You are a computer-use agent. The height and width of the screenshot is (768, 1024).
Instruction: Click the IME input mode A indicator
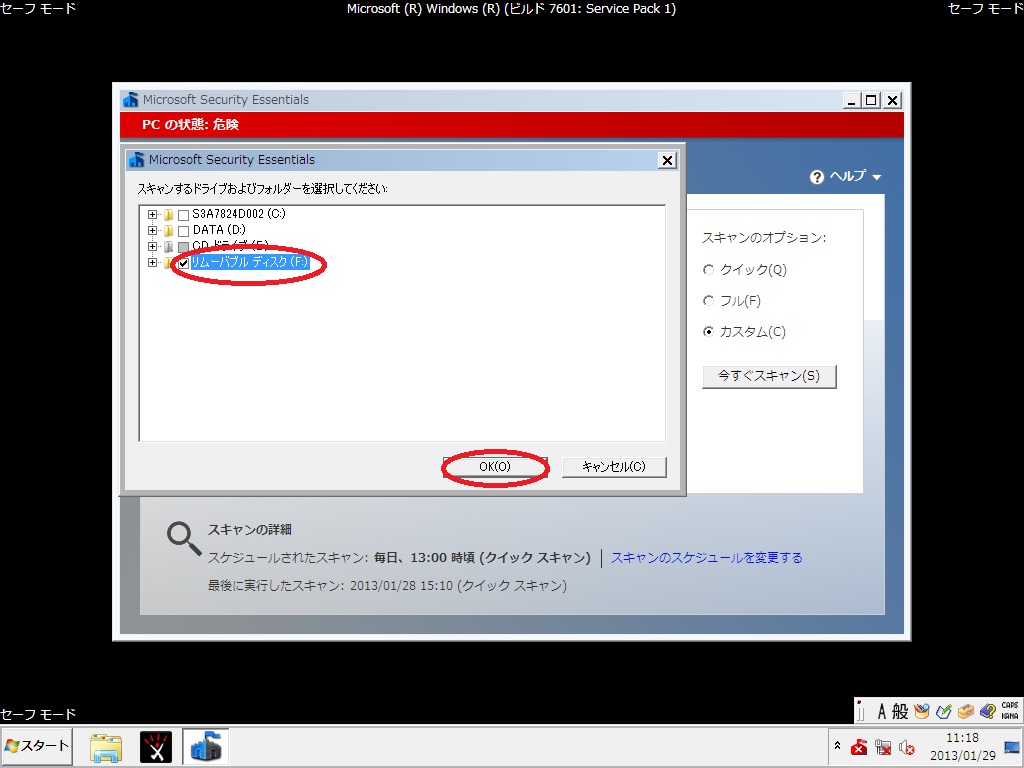point(882,711)
